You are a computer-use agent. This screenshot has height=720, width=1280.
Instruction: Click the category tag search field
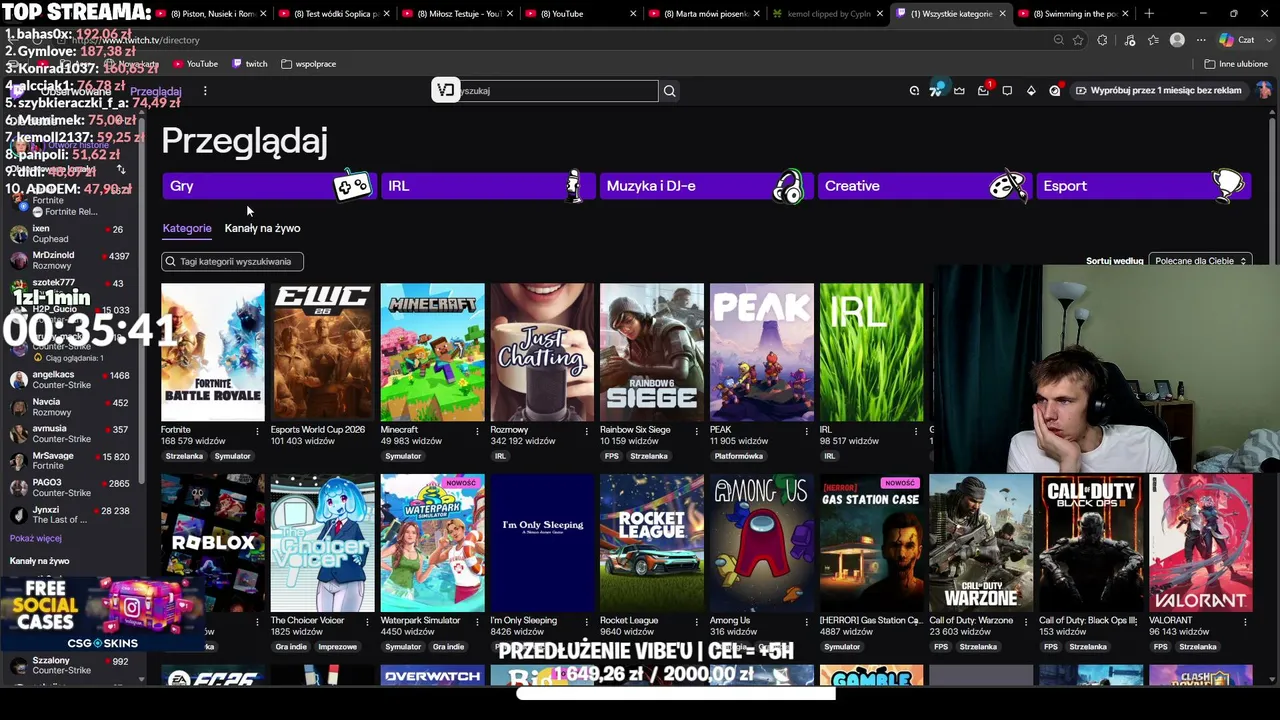point(232,262)
